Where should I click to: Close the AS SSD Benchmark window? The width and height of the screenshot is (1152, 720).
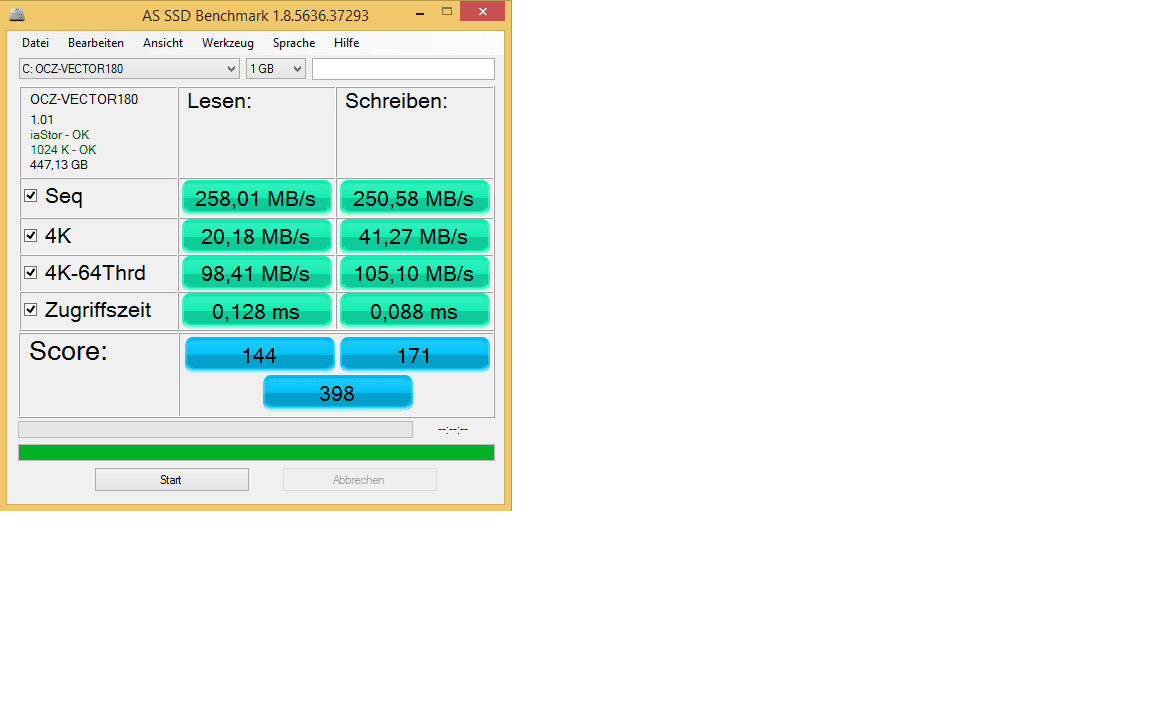coord(483,11)
